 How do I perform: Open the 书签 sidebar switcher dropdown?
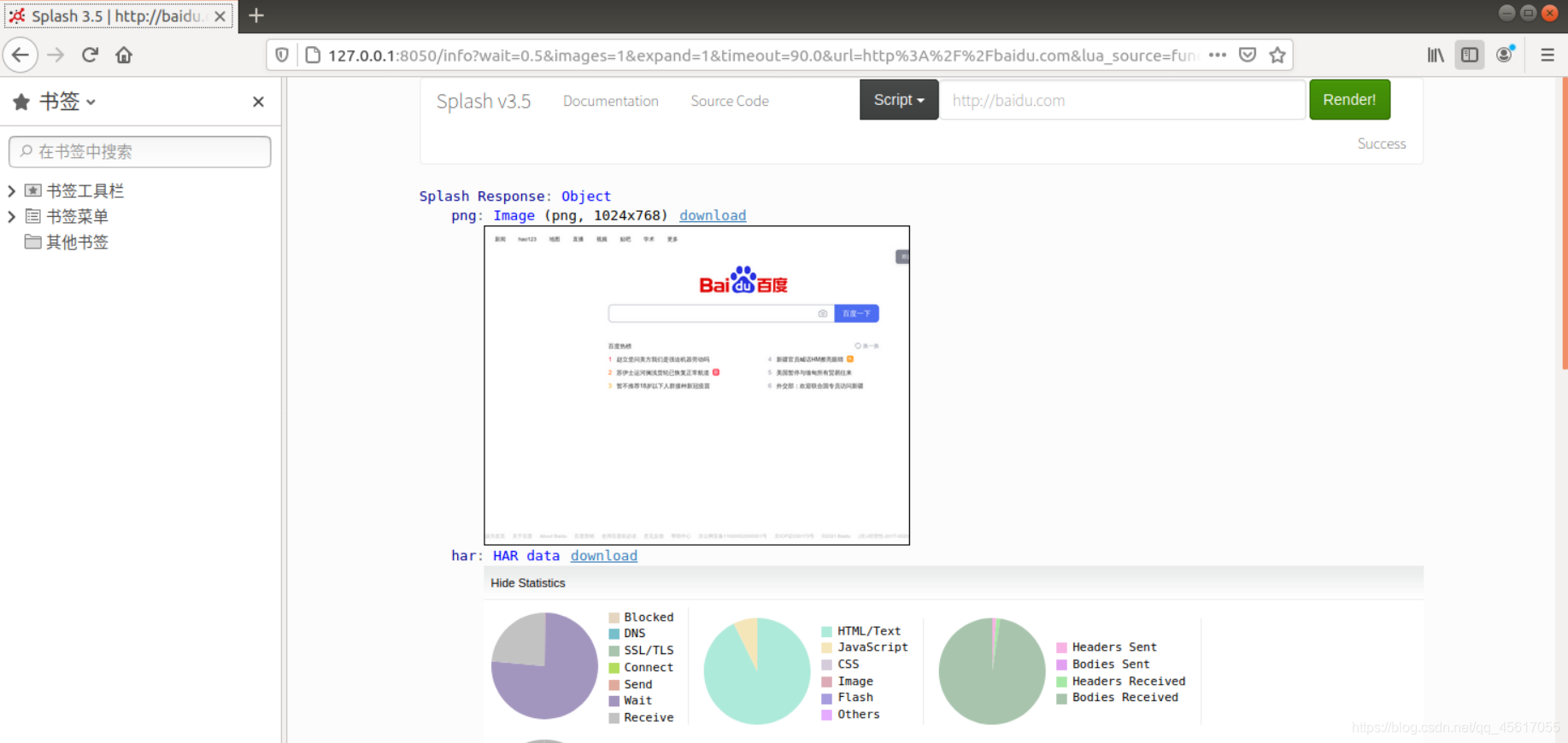tap(54, 102)
